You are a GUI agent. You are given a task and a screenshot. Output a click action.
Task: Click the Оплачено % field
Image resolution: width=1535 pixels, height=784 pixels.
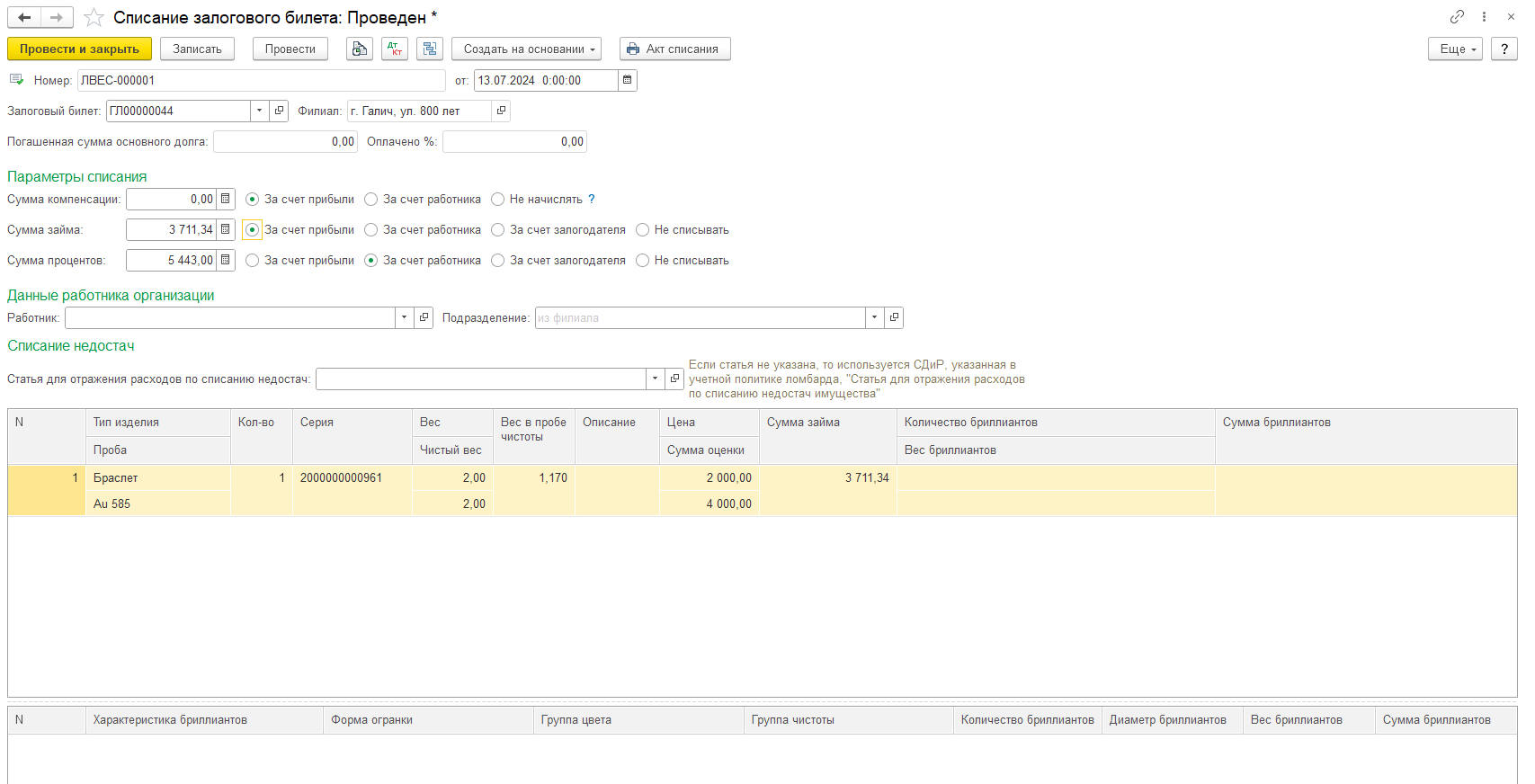514,141
